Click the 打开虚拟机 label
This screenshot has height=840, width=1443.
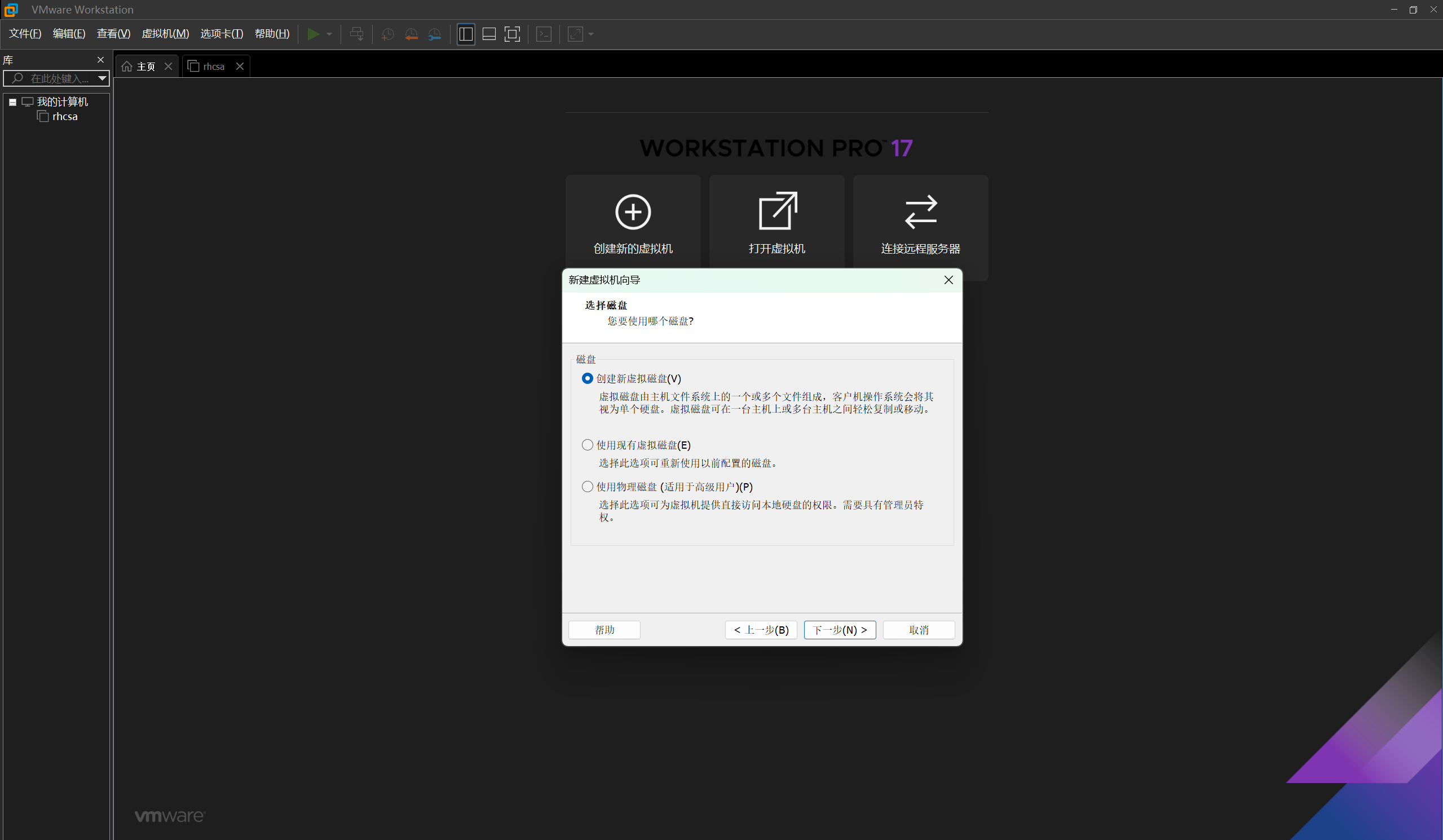coord(776,249)
